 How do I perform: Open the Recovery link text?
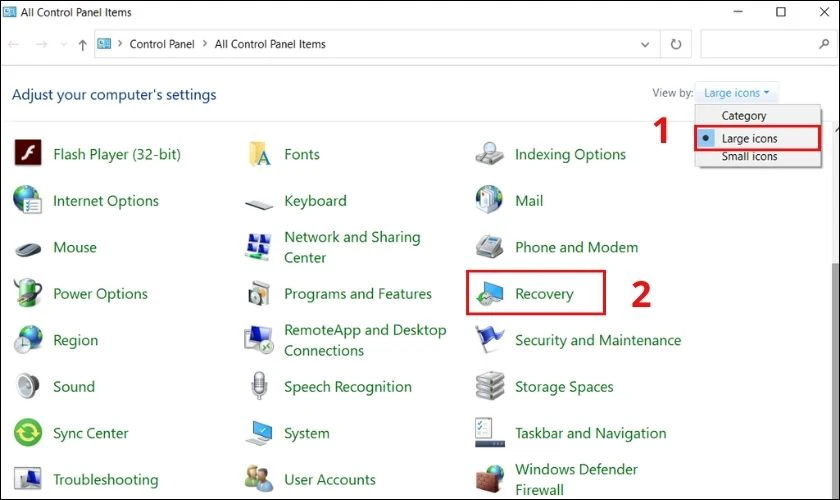pos(544,294)
